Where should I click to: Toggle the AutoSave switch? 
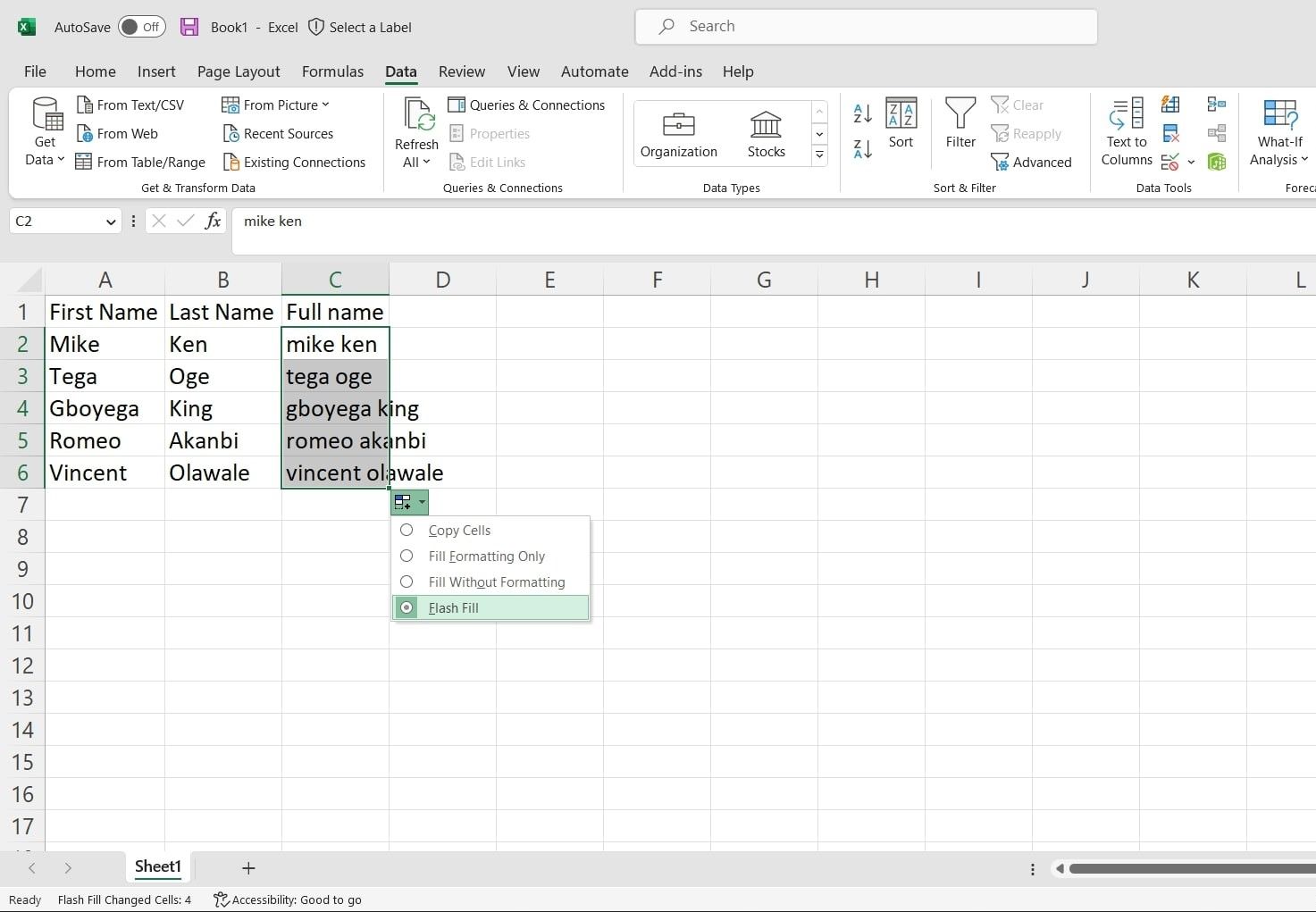tap(141, 27)
